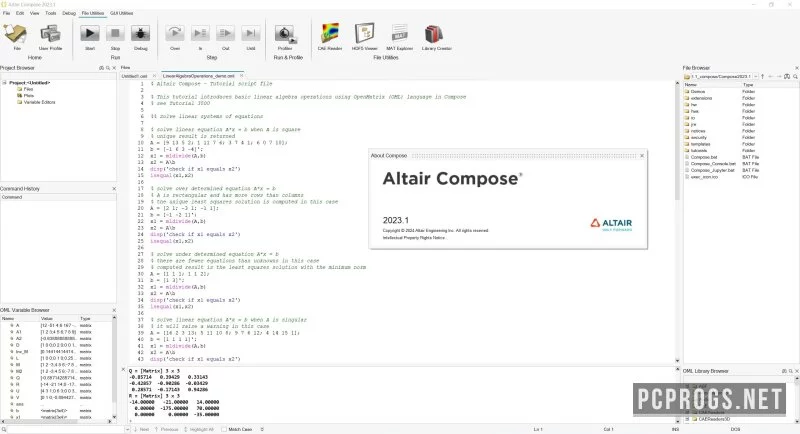Open the CAE Reader utility
Viewport: 800px width, 434px height.
330,35
